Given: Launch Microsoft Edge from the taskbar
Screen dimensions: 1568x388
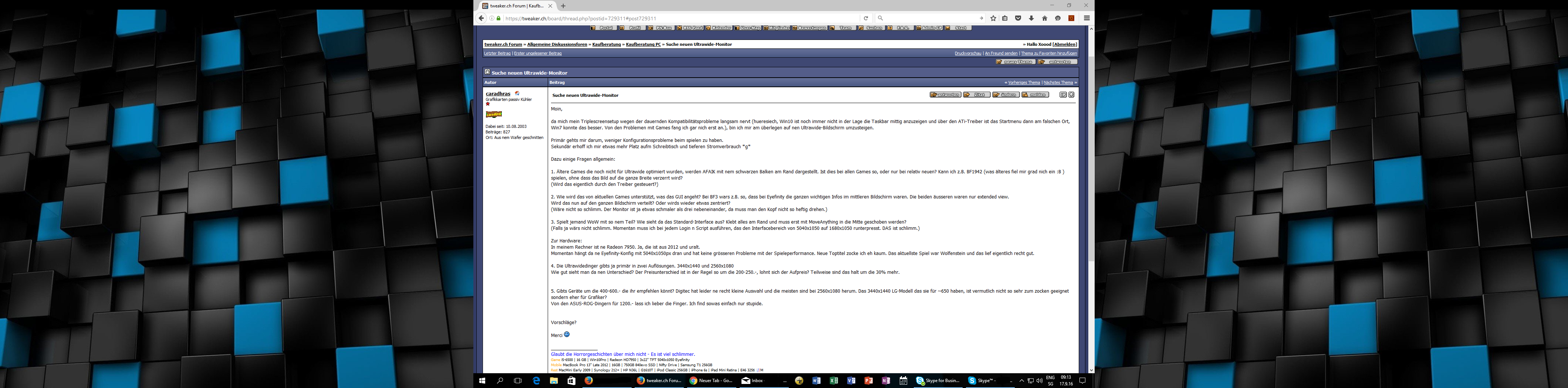Looking at the screenshot, I should pyautogui.click(x=536, y=381).
